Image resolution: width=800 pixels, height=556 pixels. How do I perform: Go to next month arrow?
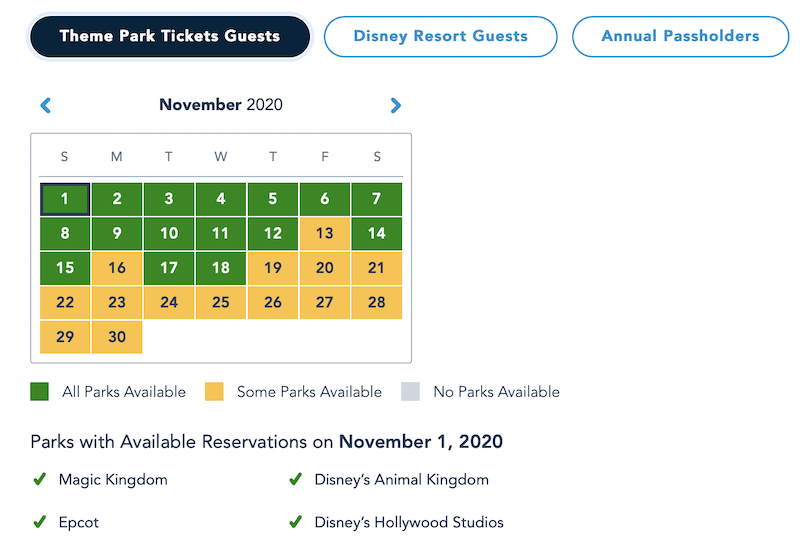pyautogui.click(x=396, y=105)
